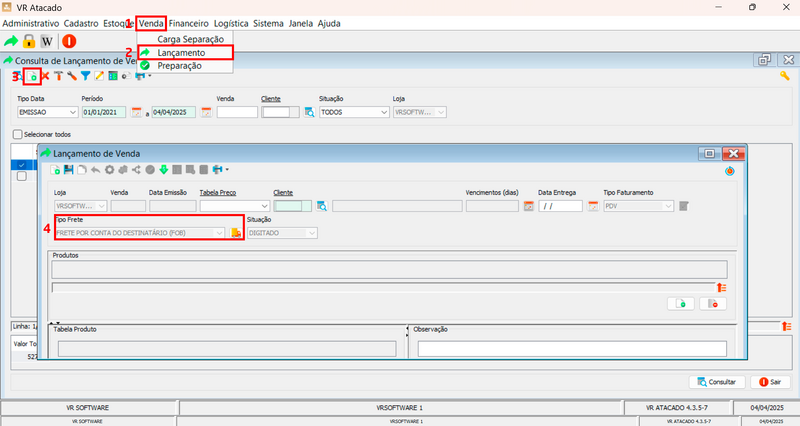Open Situação dropdown showing DIGITADO

click(x=282, y=233)
